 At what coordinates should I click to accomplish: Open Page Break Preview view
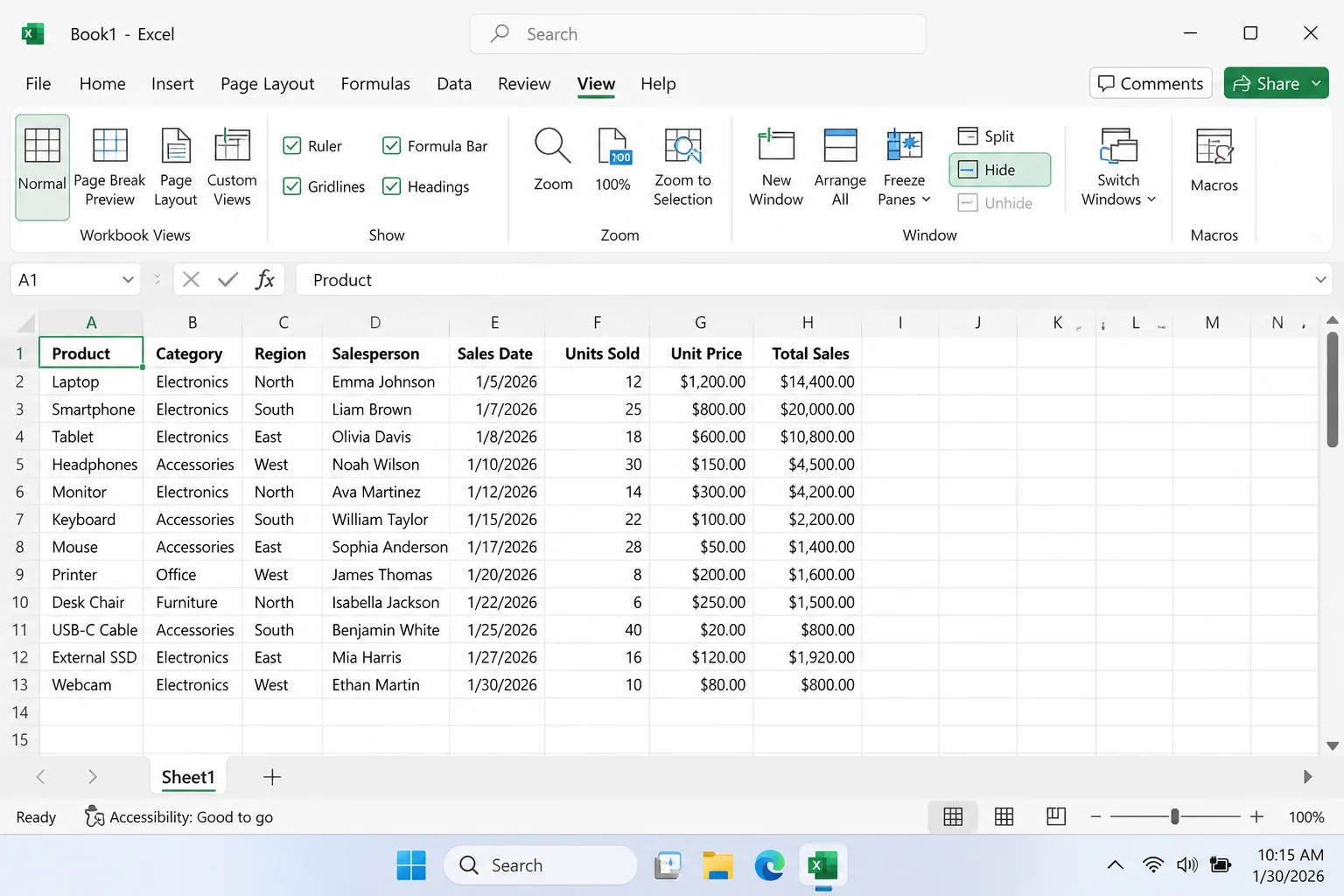109,166
